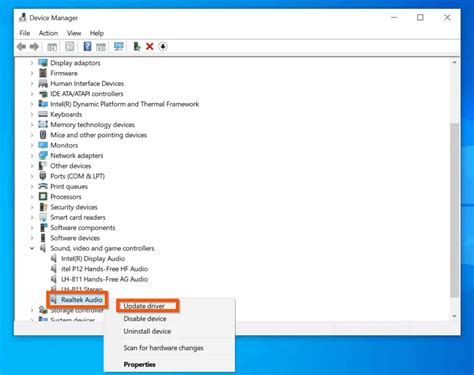Image resolution: width=474 pixels, height=375 pixels.
Task: Expand the Other devices node
Action: [32, 166]
